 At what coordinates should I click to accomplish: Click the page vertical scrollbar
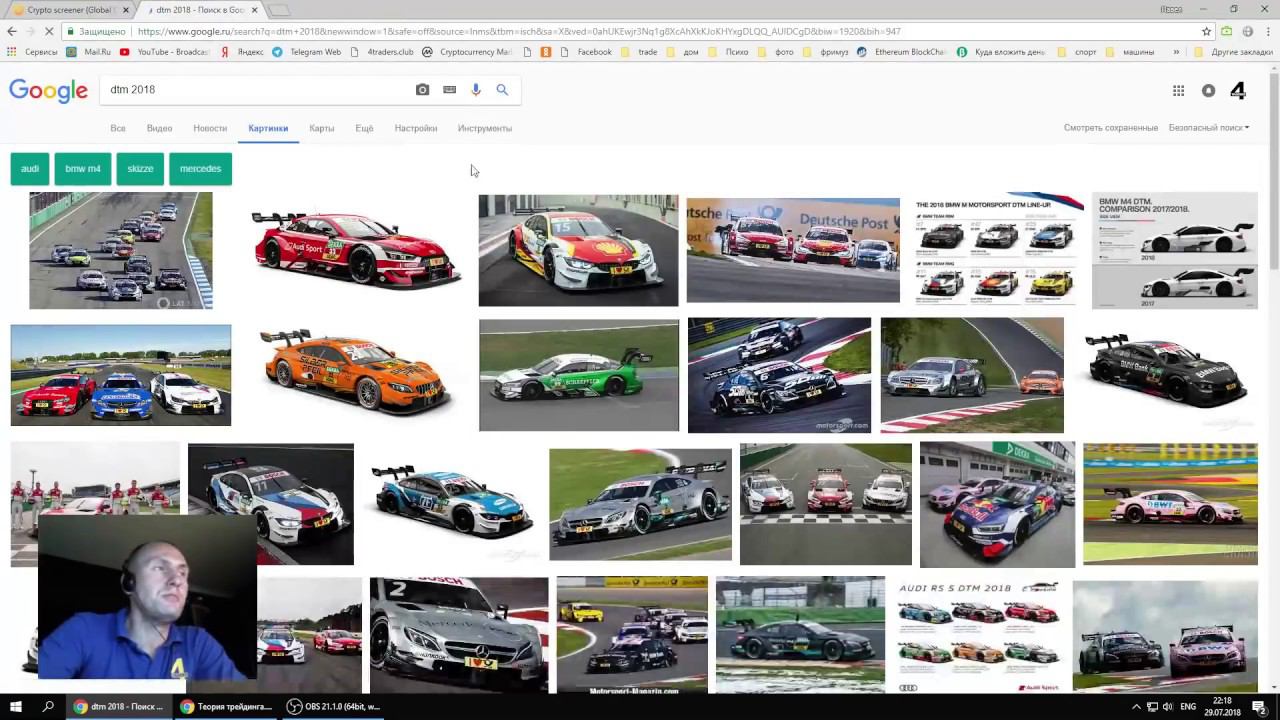tap(1273, 170)
